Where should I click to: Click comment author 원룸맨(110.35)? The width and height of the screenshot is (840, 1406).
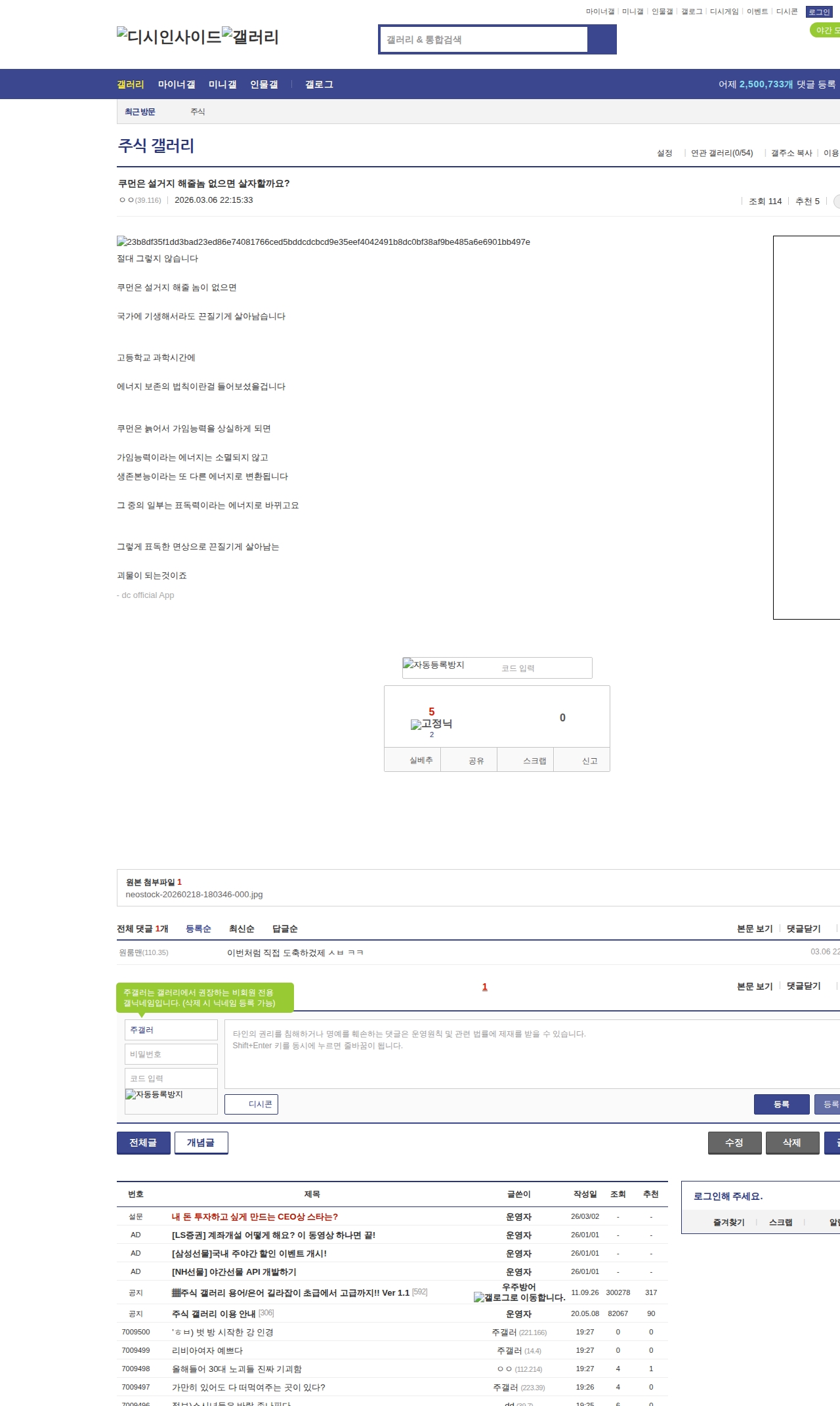144,952
